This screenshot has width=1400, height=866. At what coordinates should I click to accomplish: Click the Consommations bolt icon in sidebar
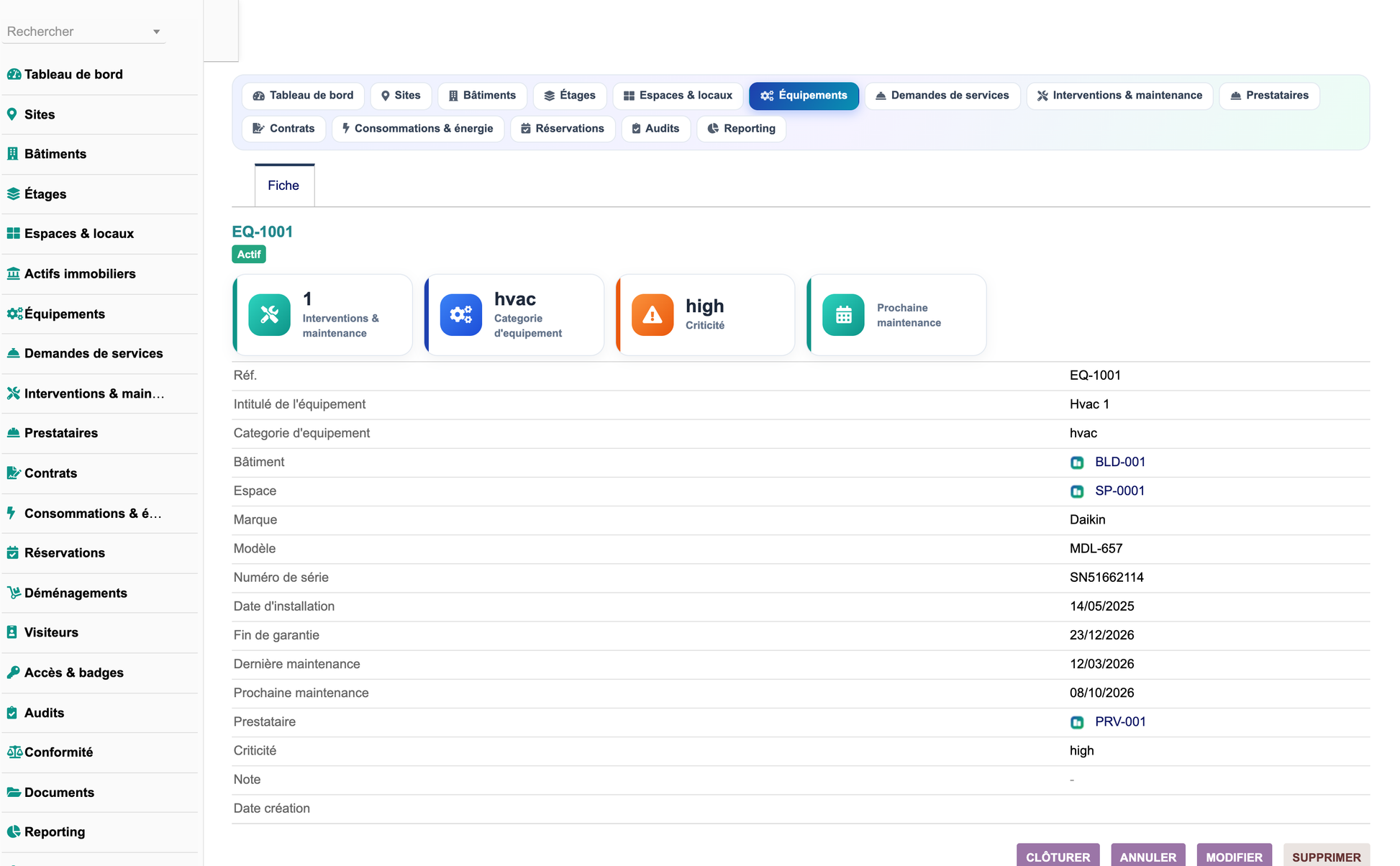point(12,513)
